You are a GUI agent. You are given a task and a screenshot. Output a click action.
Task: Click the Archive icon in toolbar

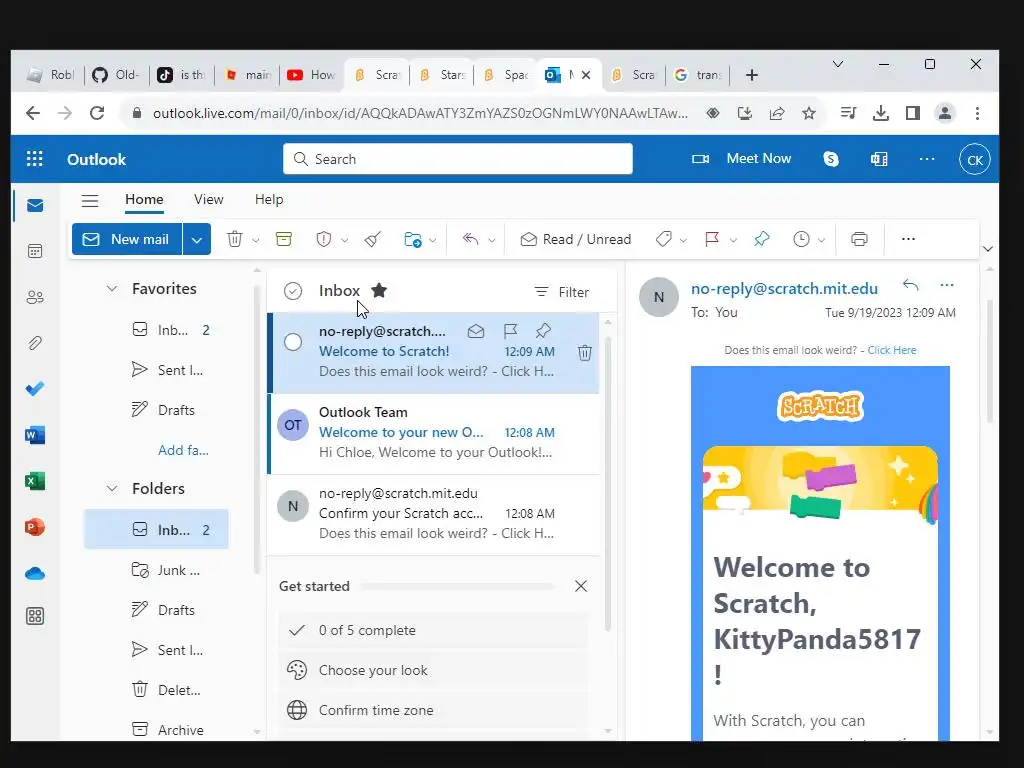pos(284,239)
